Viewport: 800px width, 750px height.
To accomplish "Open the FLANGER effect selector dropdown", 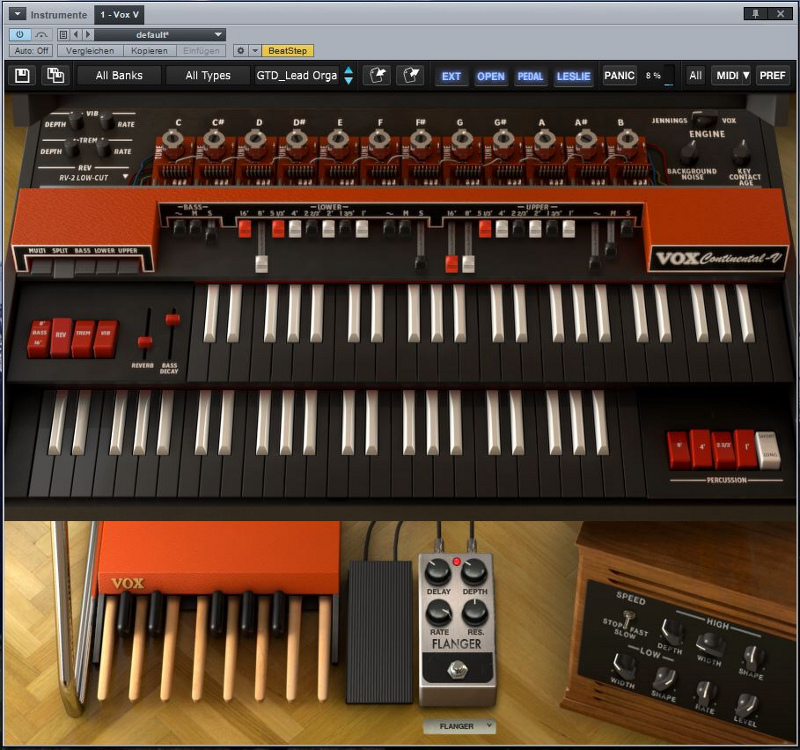I will click(459, 726).
